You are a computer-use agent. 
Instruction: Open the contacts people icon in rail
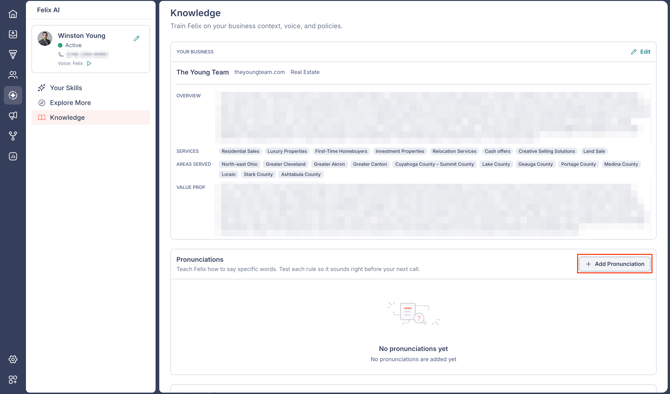pyautogui.click(x=13, y=75)
